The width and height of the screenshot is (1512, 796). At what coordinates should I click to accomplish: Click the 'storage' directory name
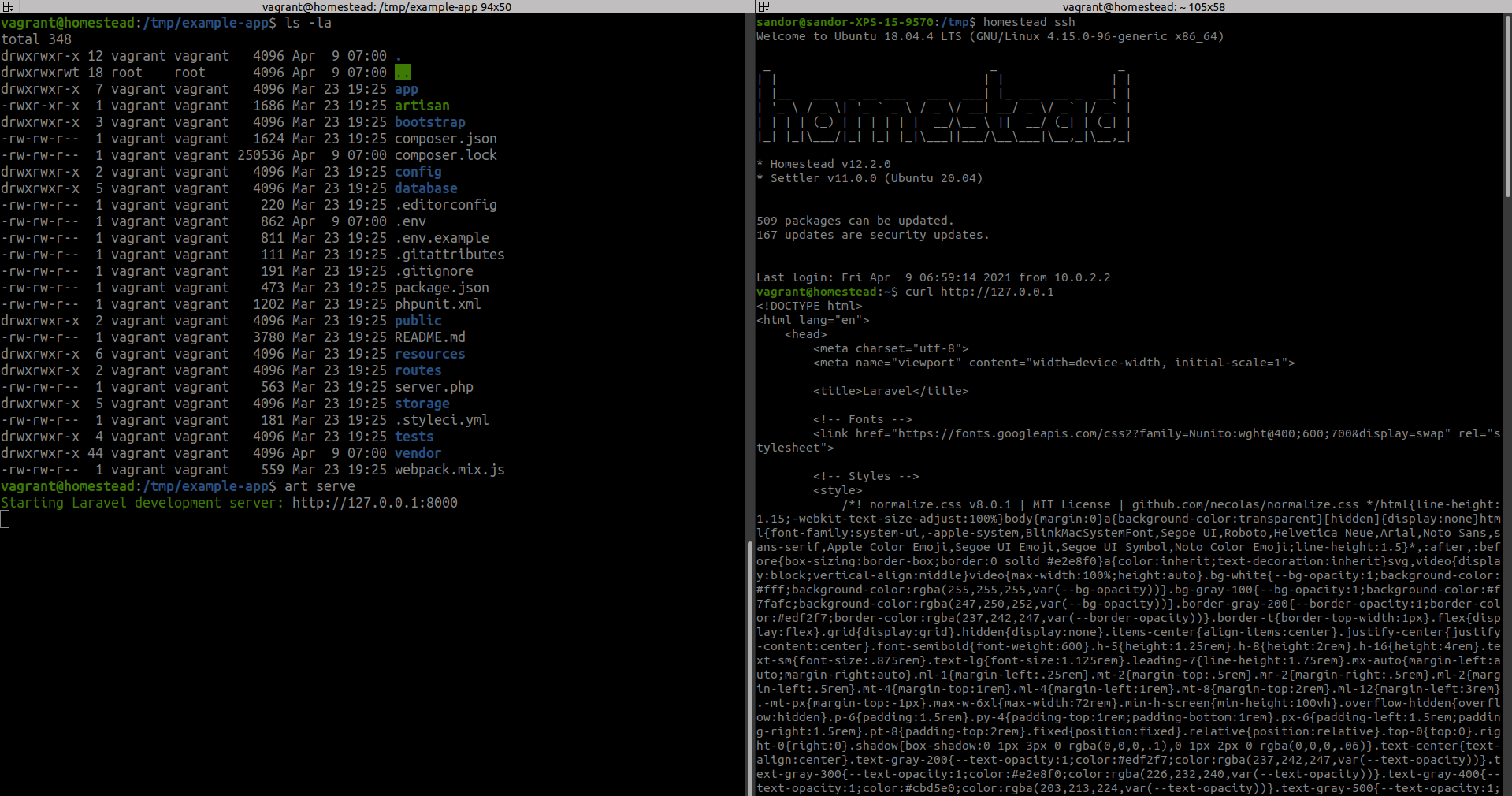422,404
